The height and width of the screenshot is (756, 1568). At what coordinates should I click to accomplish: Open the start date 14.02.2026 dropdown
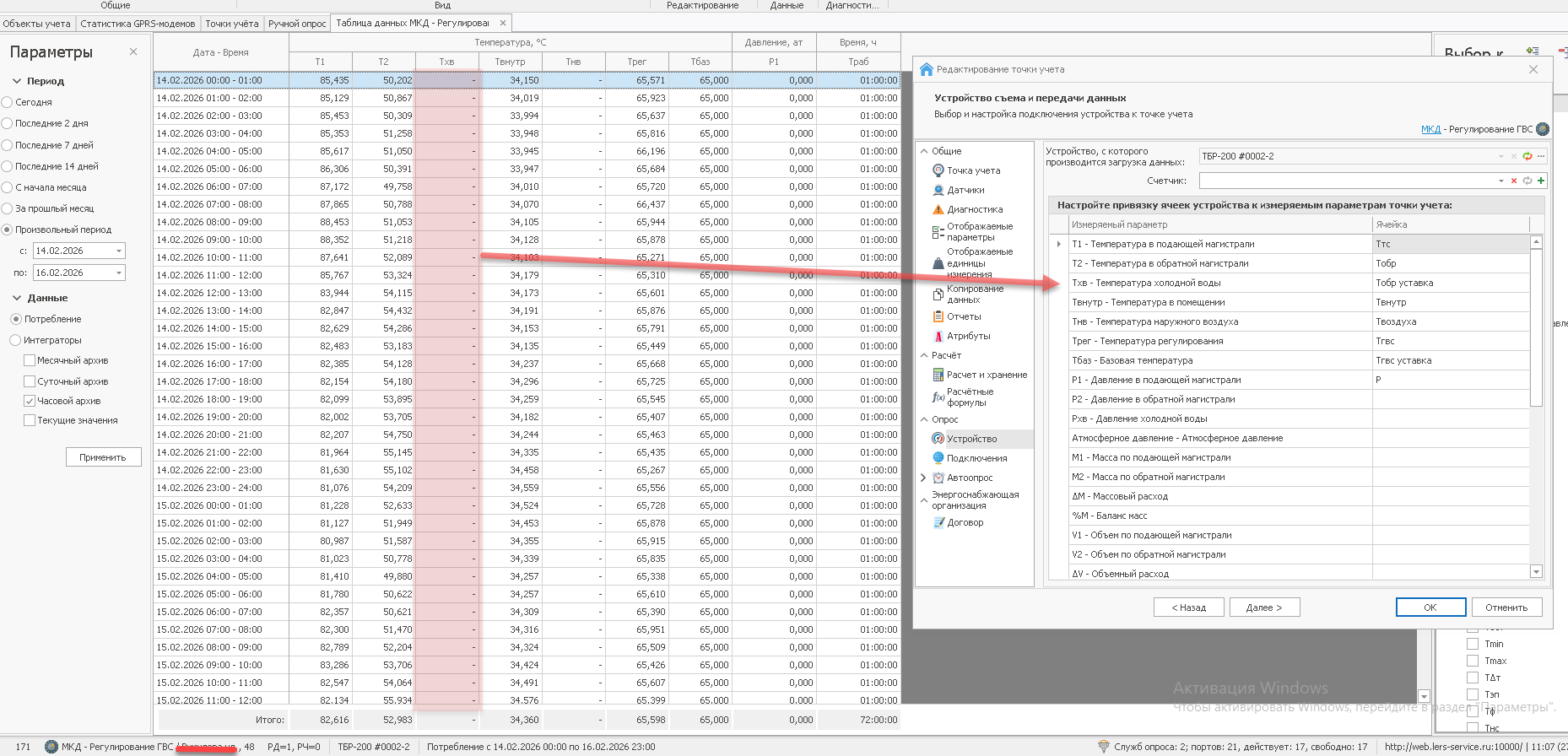(119, 251)
